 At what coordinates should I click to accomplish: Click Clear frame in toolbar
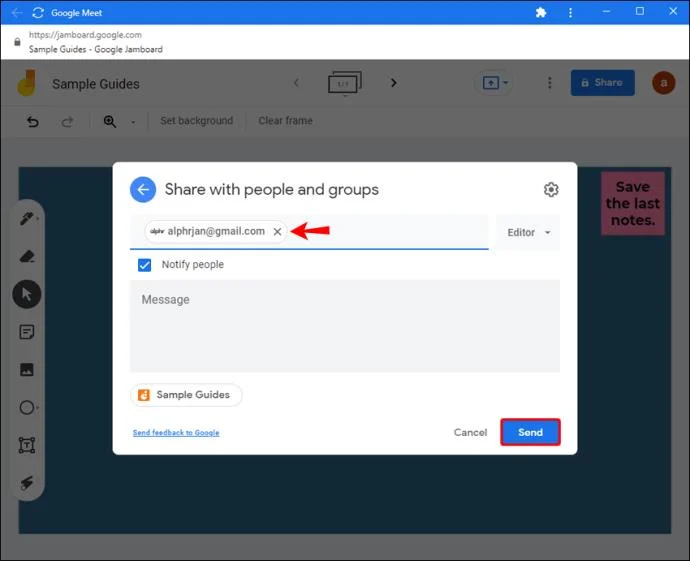(x=285, y=121)
